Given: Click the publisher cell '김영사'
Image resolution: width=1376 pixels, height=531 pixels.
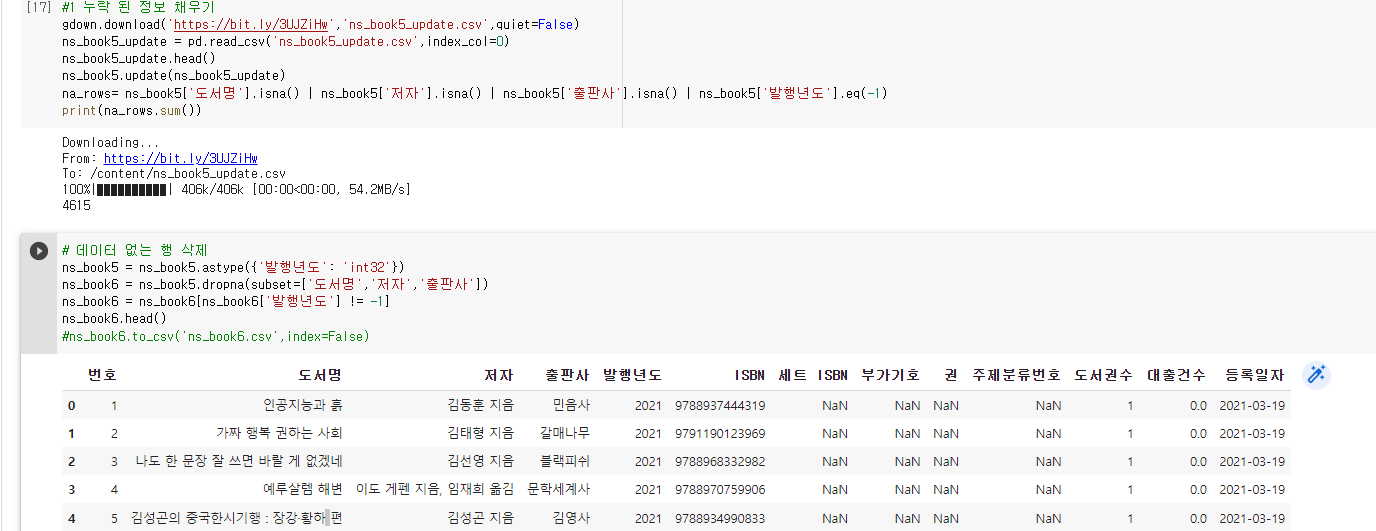Looking at the screenshot, I should point(571,518).
